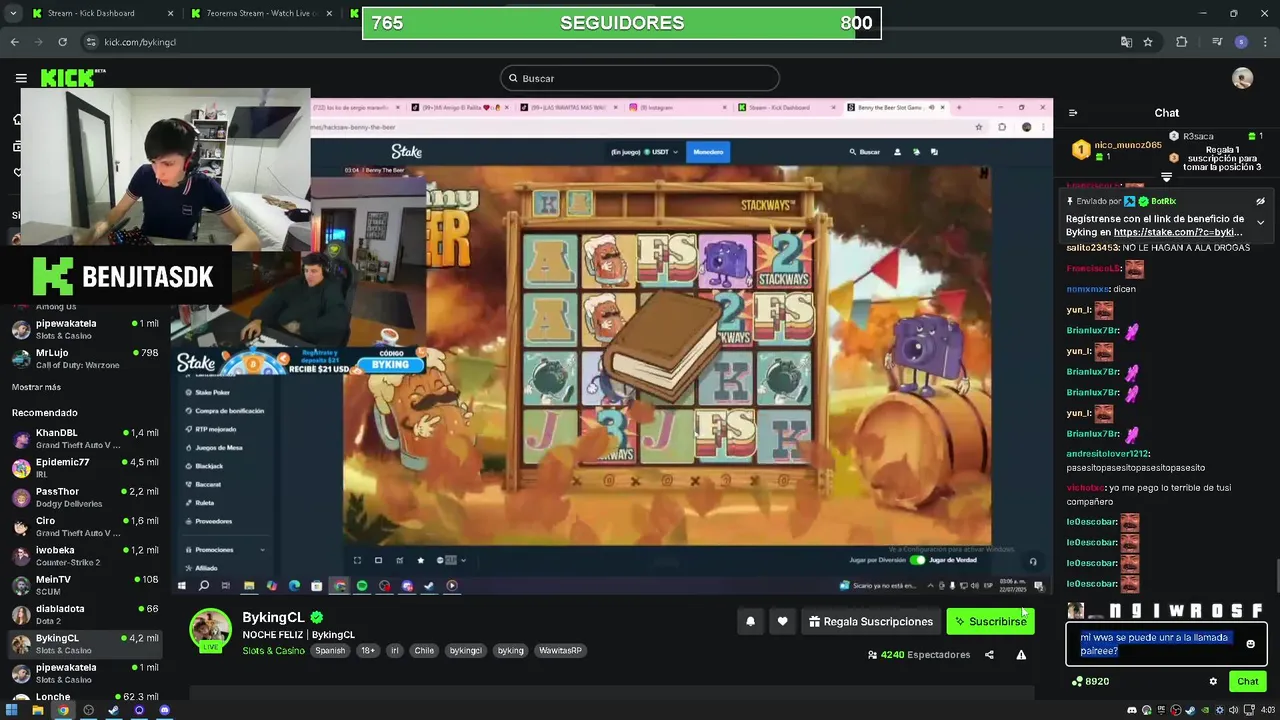Open Windows Start menu on taskbar
The image size is (1280, 720).
[x=12, y=711]
